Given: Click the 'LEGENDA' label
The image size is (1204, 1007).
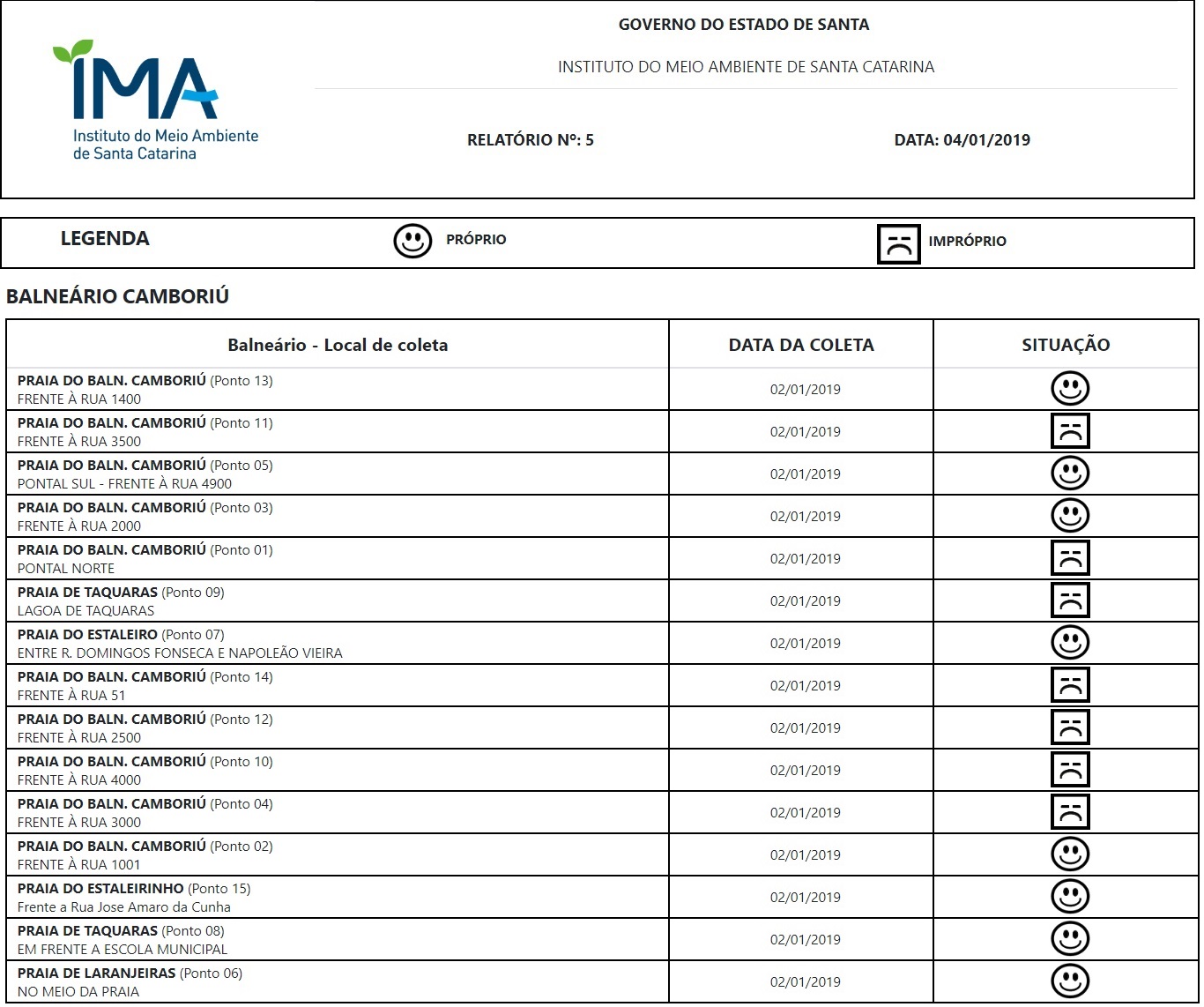Looking at the screenshot, I should [105, 238].
